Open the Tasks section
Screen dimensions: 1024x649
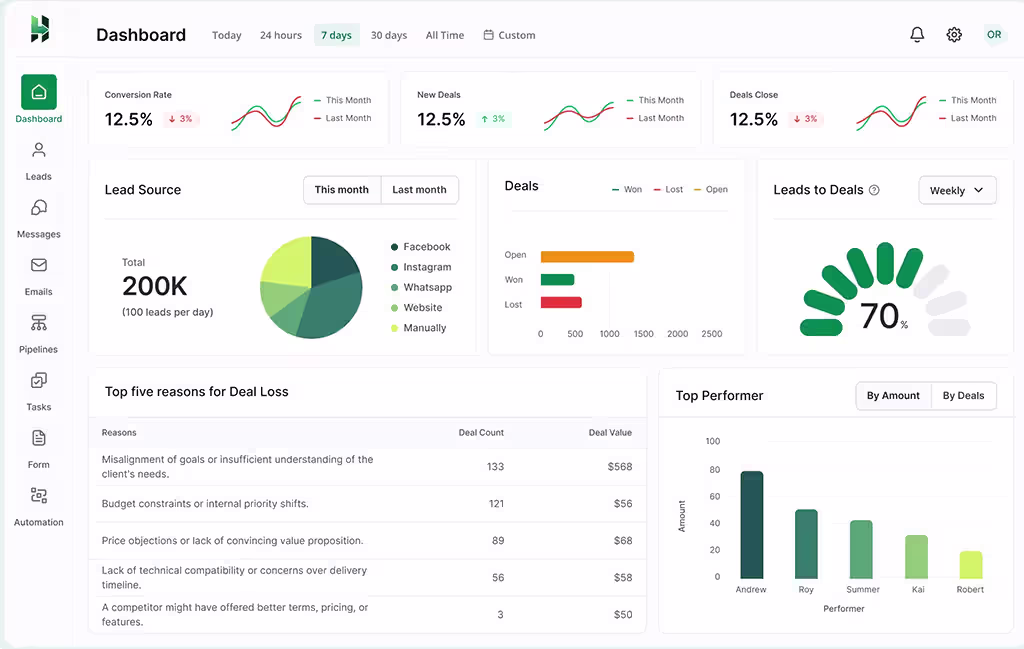[x=37, y=393]
